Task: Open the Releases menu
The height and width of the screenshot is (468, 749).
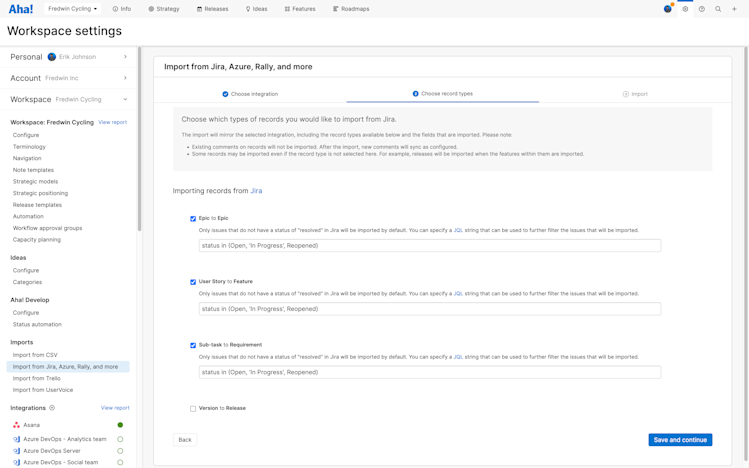Action: [213, 9]
